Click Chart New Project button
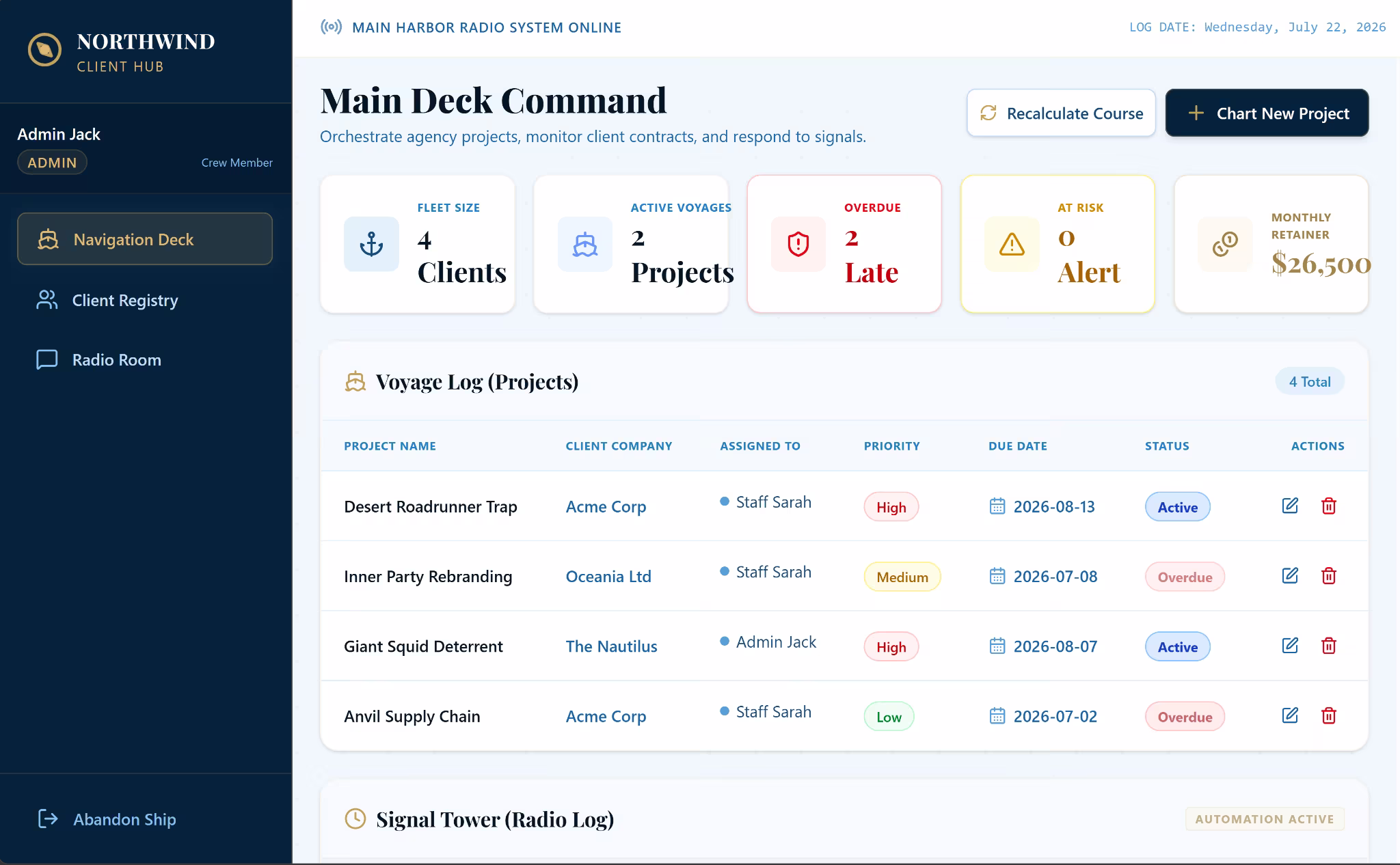 tap(1267, 113)
